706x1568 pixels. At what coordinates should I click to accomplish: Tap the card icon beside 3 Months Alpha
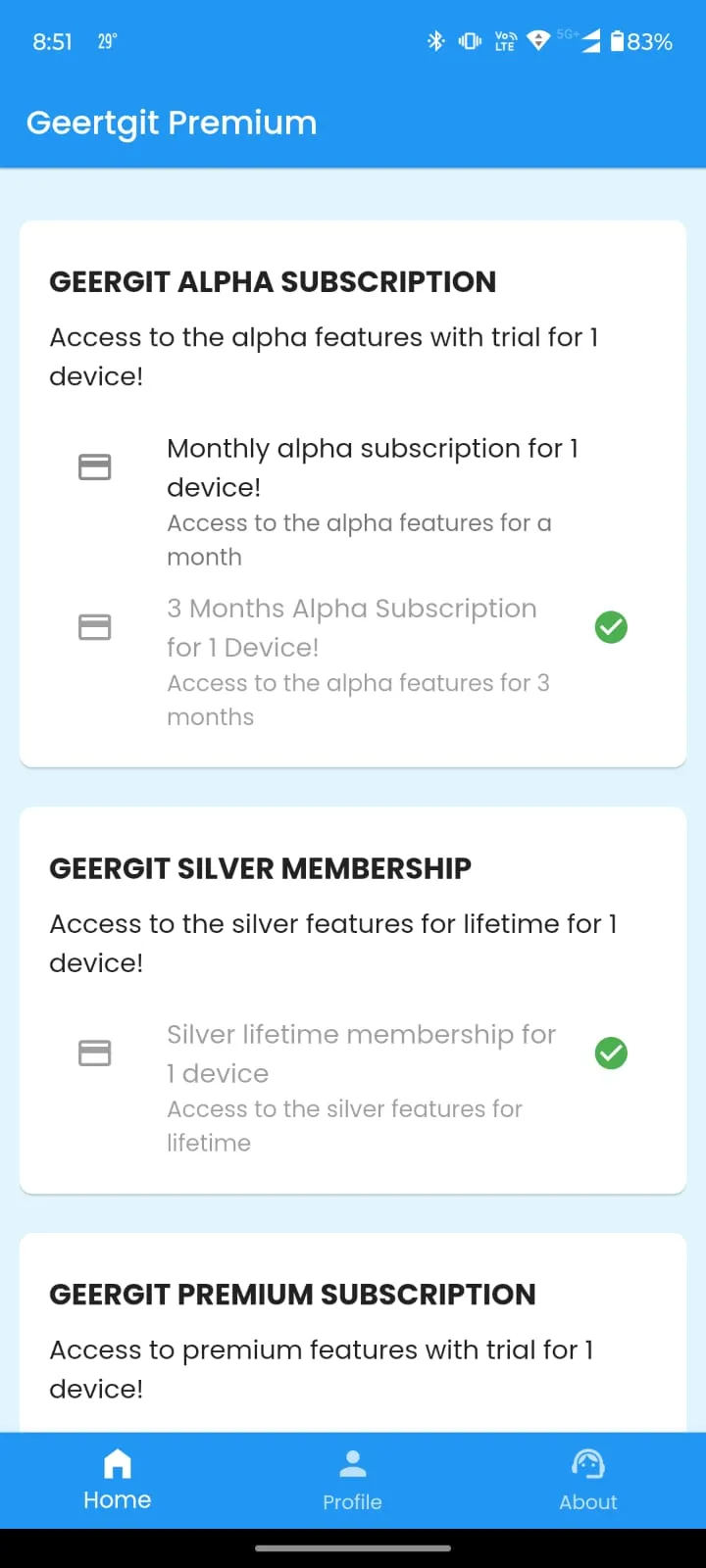95,627
